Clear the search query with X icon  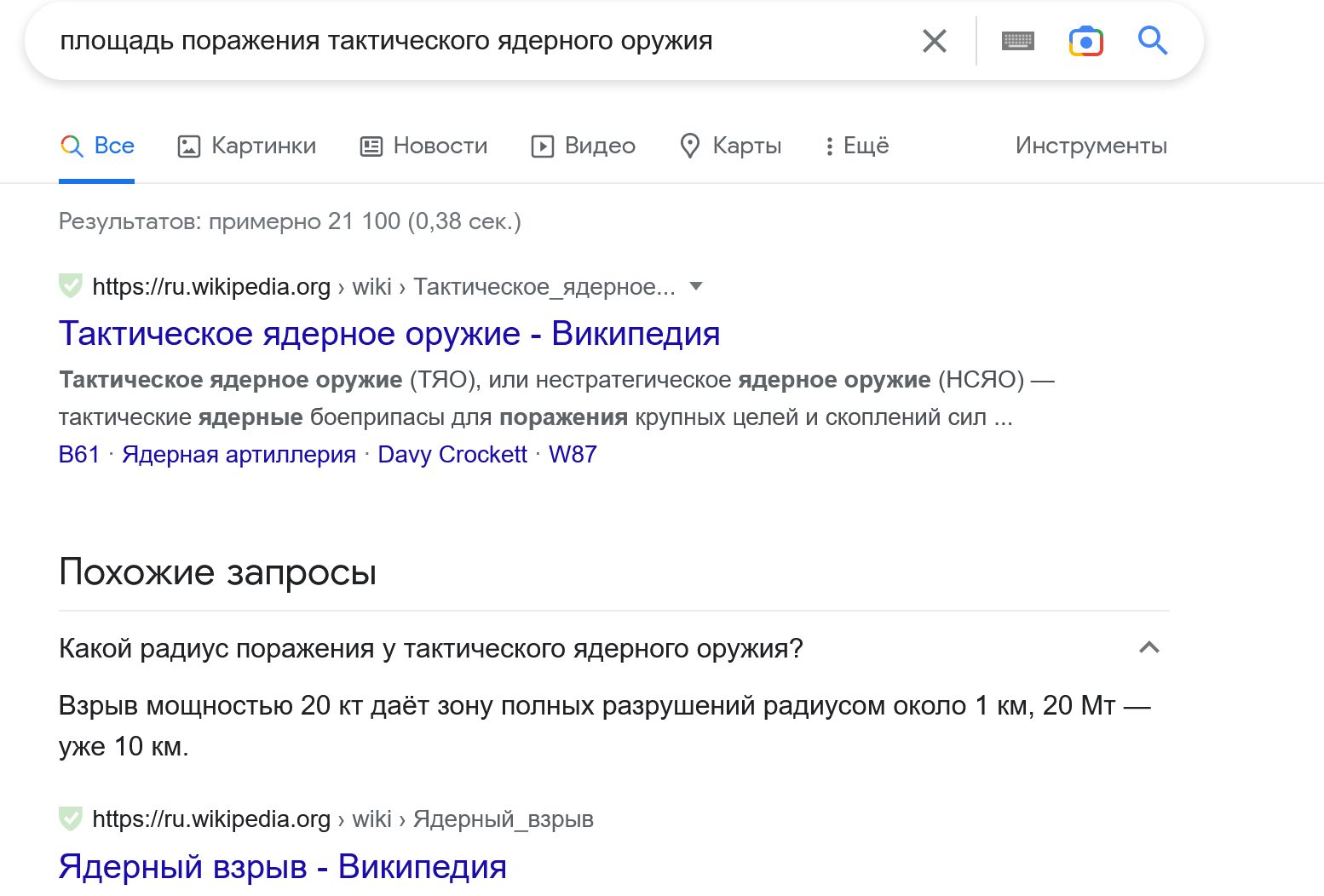point(934,41)
